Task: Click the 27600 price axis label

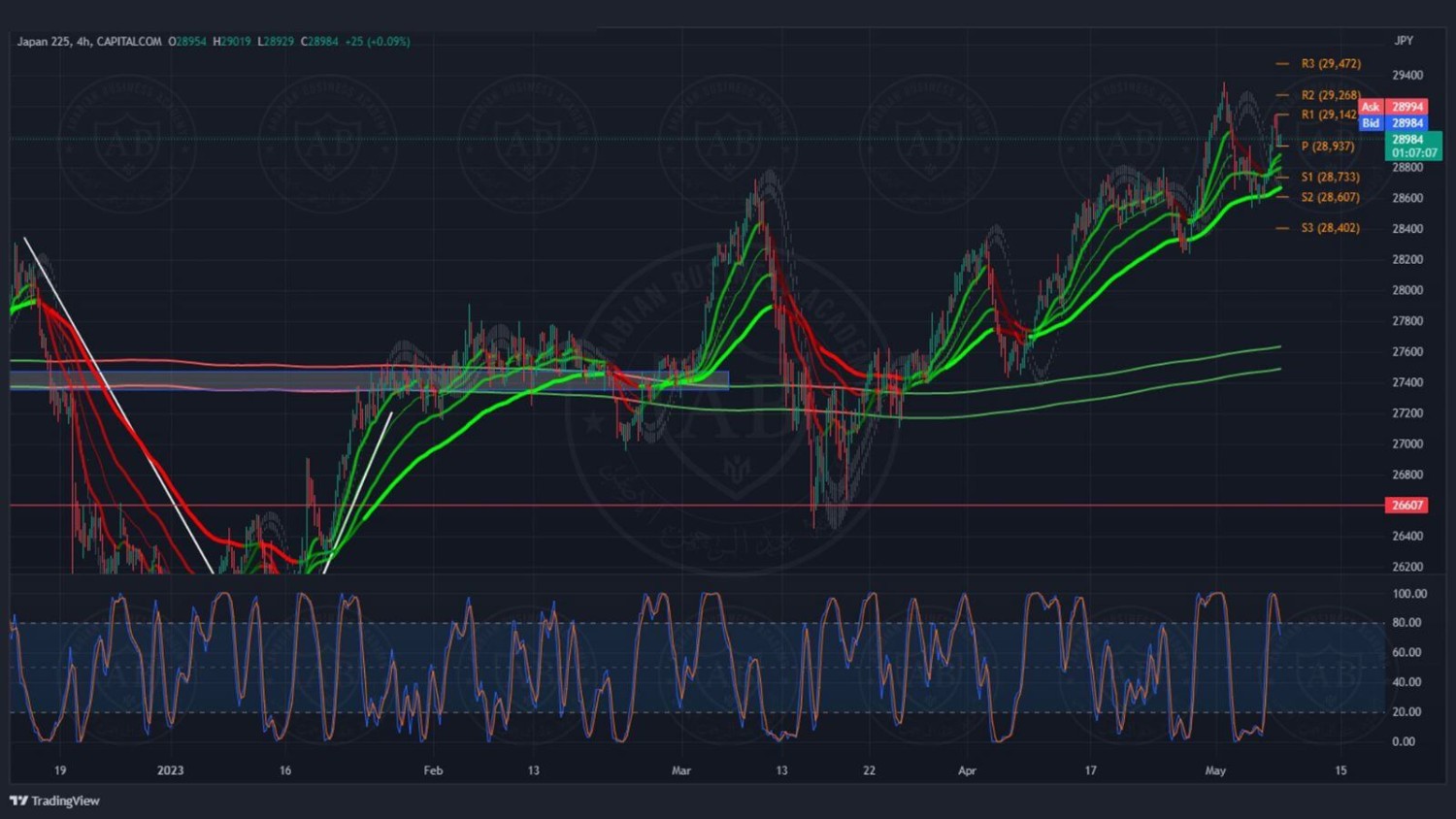Action: point(1407,352)
